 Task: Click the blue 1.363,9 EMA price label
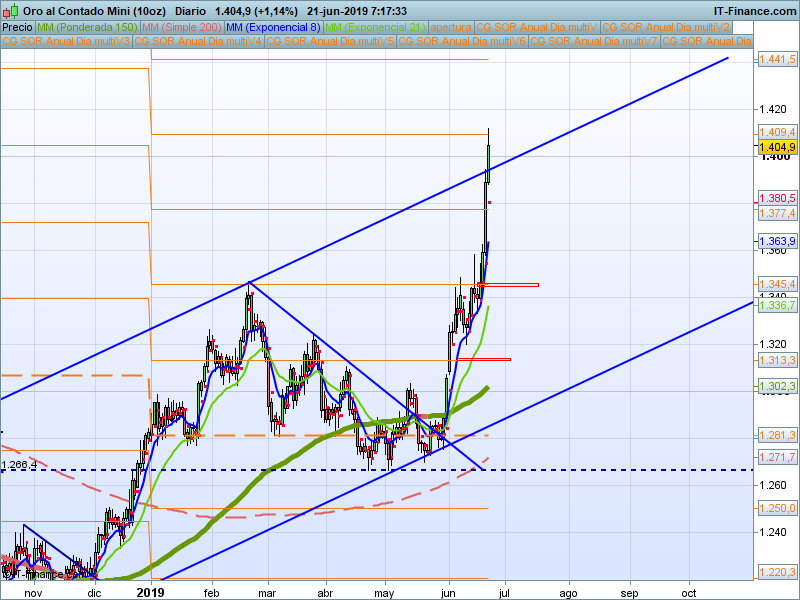pyautogui.click(x=777, y=241)
